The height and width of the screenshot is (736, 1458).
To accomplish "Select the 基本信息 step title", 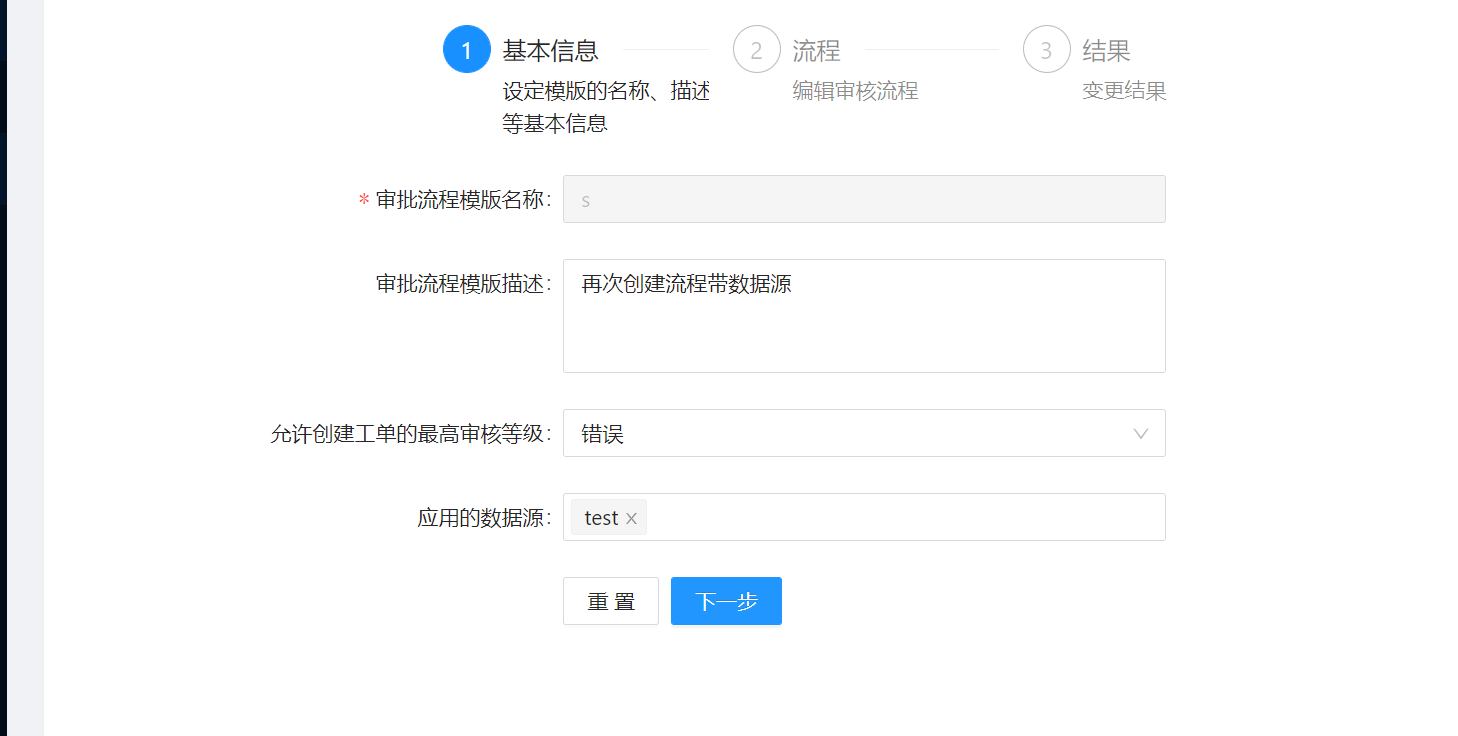I will click(x=551, y=50).
